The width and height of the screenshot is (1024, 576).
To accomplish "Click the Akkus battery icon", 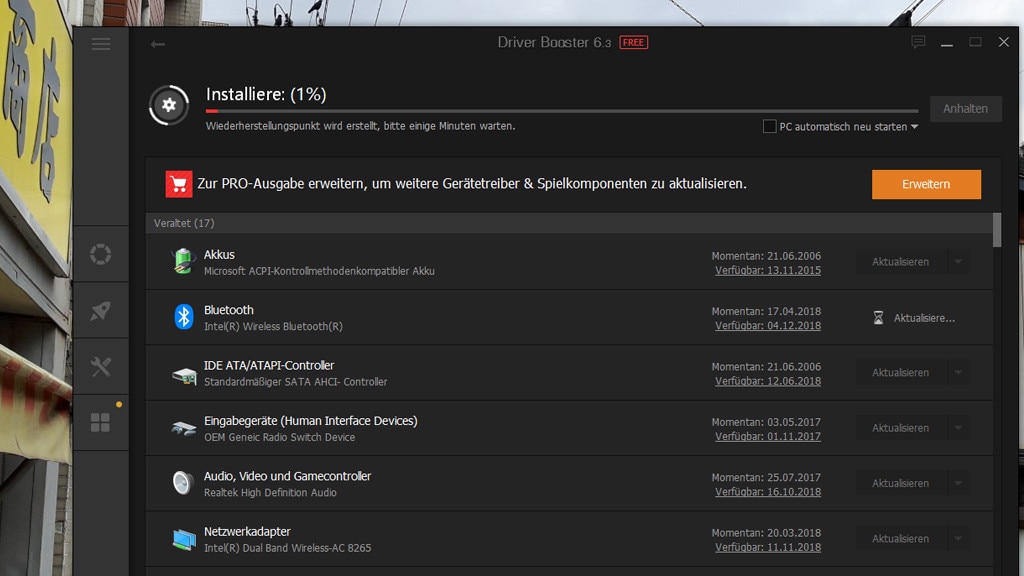I will coord(184,261).
